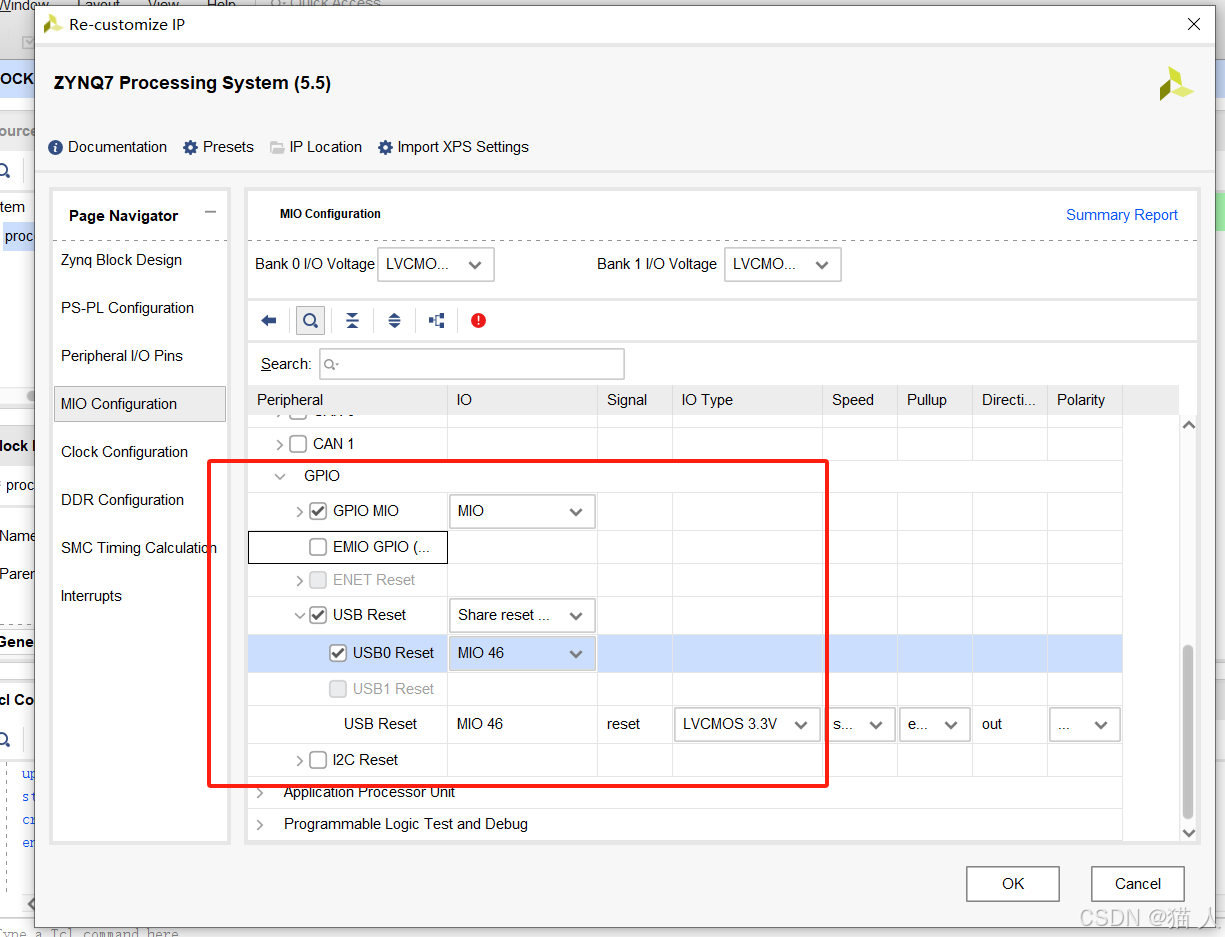Toggle the search magnifier toolbar button

coord(310,321)
